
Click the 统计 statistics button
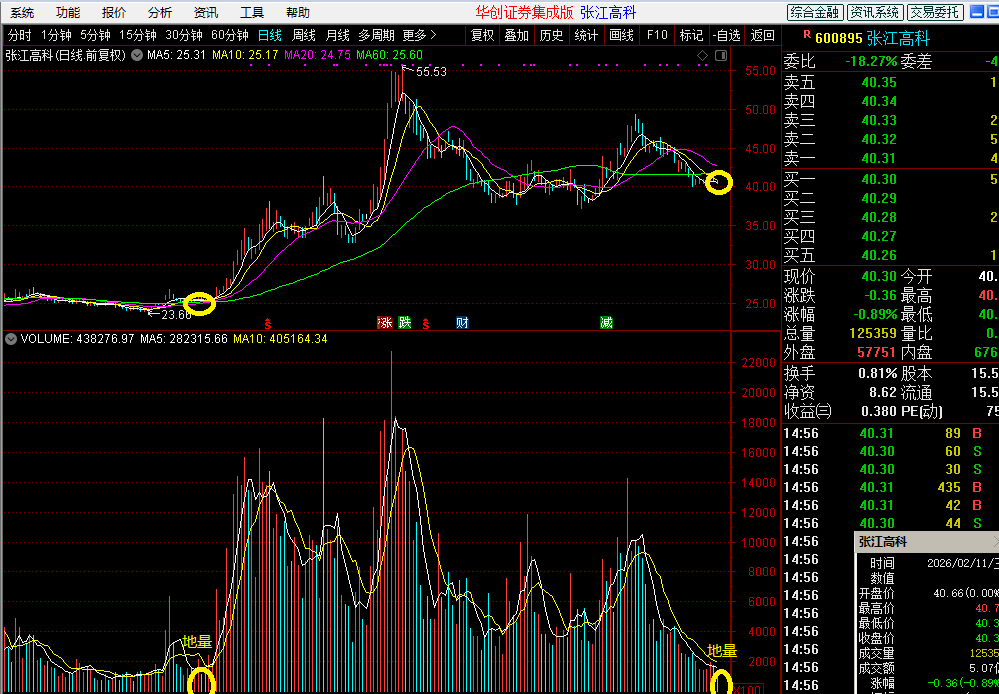(586, 36)
